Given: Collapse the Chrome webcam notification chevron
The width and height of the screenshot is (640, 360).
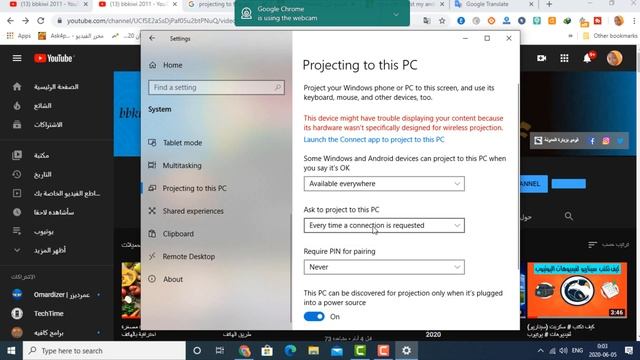Looking at the screenshot, I should tap(396, 14).
